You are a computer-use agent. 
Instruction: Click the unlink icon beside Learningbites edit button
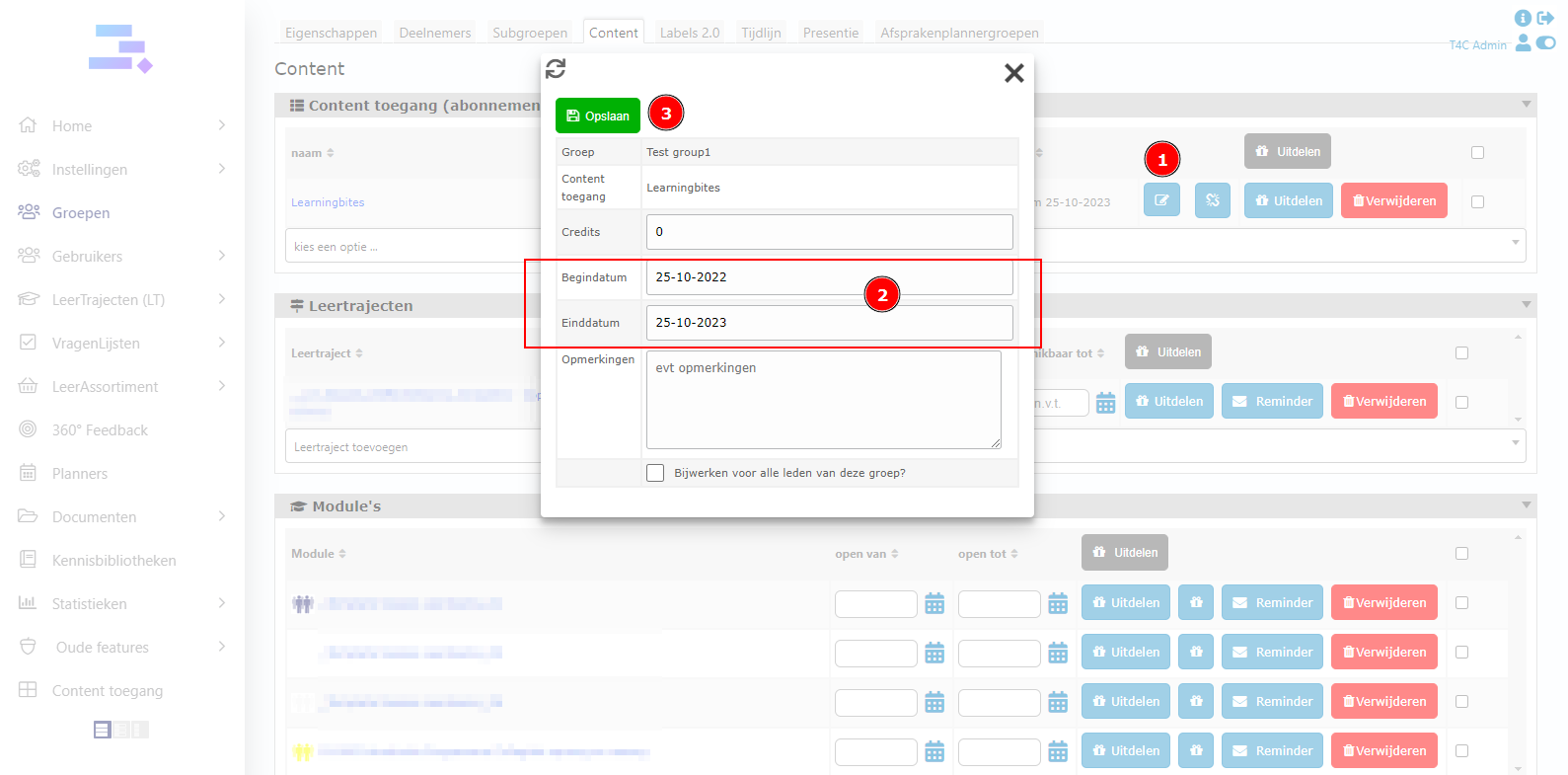(x=1212, y=200)
